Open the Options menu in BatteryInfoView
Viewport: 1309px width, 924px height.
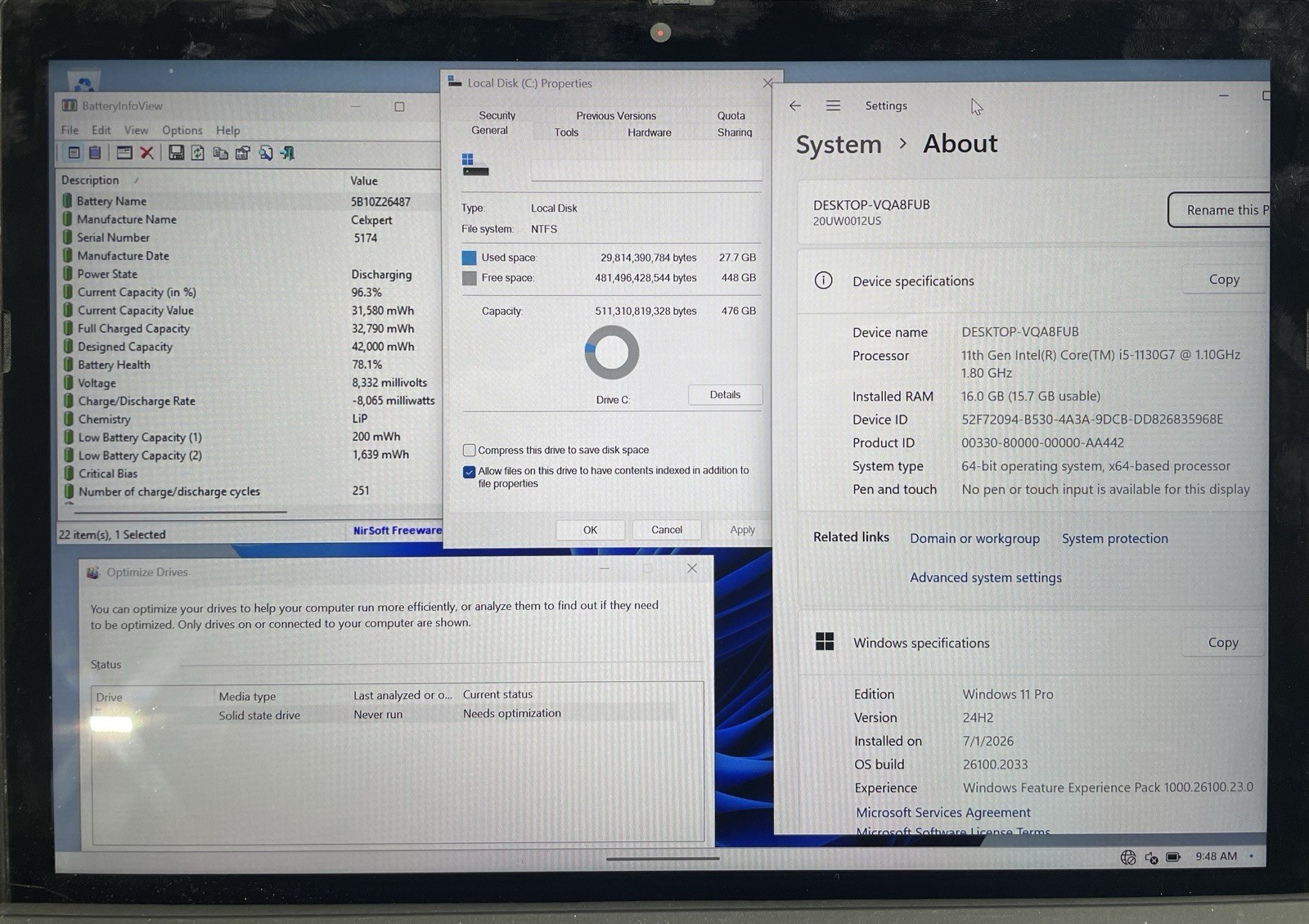(x=182, y=130)
